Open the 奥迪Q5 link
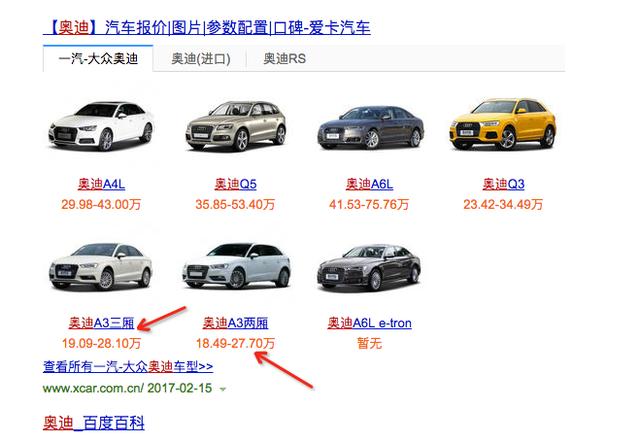The width and height of the screenshot is (640, 442). point(236,184)
